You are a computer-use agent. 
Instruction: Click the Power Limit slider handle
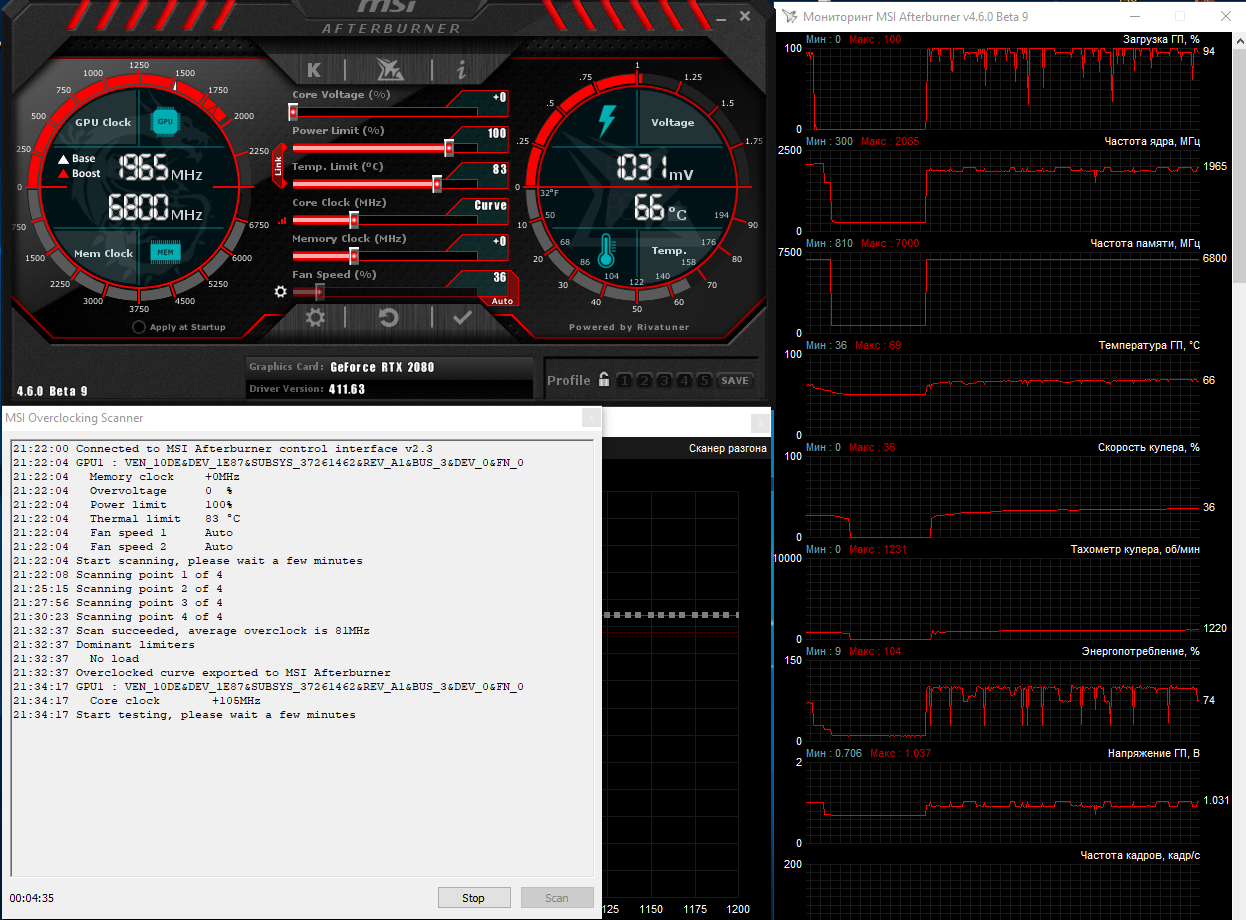point(449,148)
